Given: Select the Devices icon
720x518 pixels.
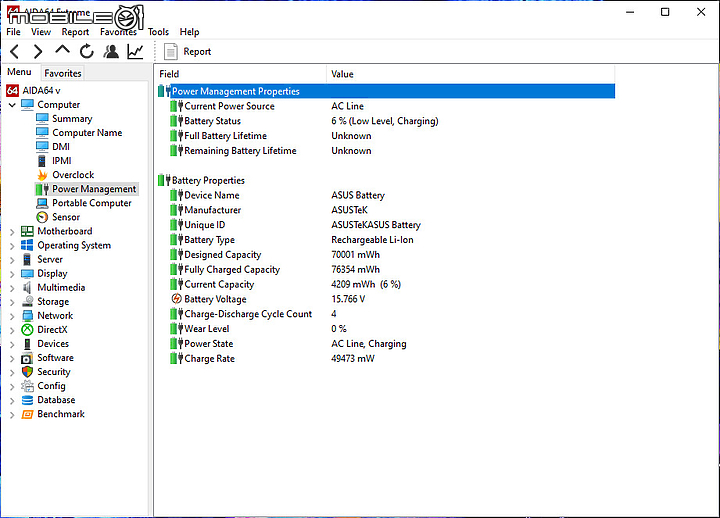Looking at the screenshot, I should click(x=28, y=344).
